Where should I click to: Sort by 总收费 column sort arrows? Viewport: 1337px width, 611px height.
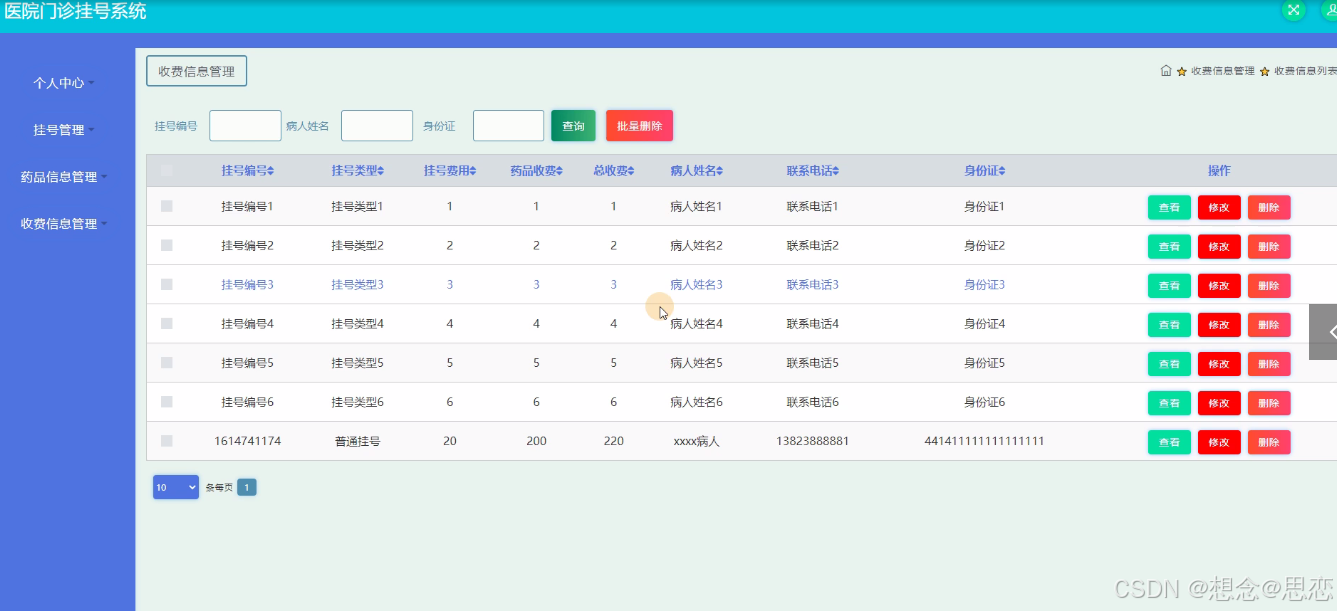pyautogui.click(x=633, y=171)
